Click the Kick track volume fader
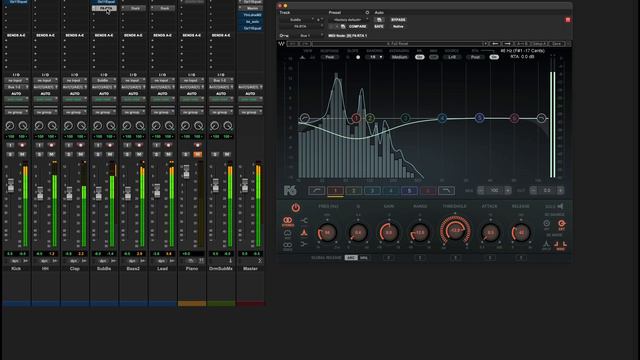 11,186
